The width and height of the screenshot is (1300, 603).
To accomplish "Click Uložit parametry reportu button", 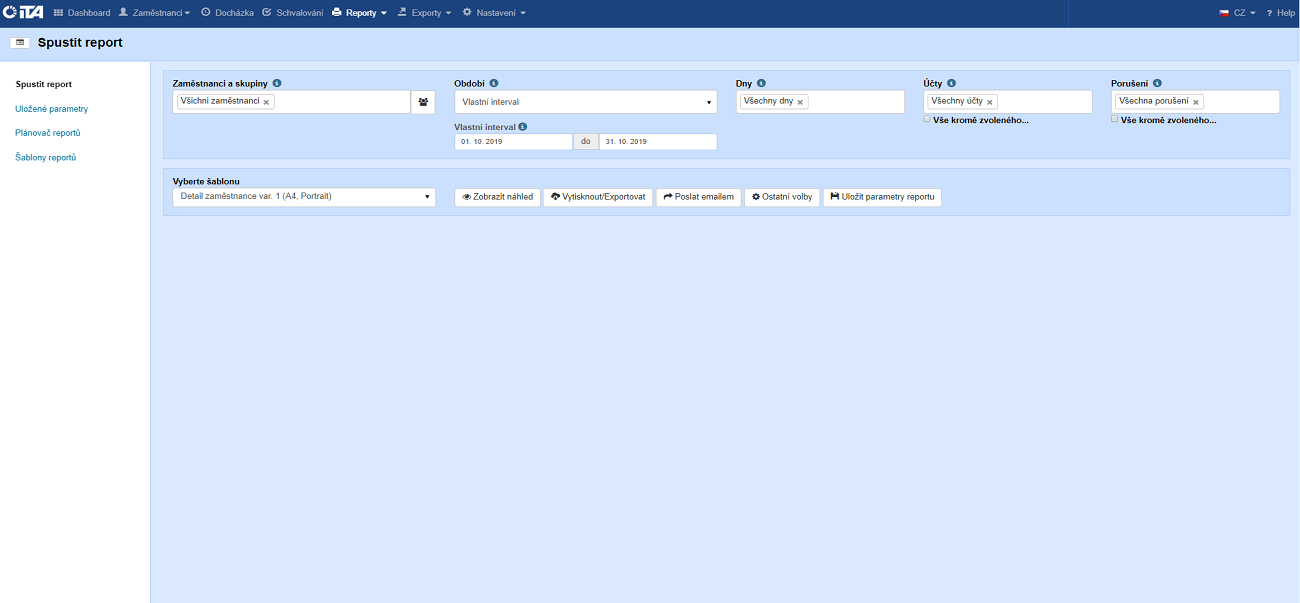I will click(x=882, y=197).
